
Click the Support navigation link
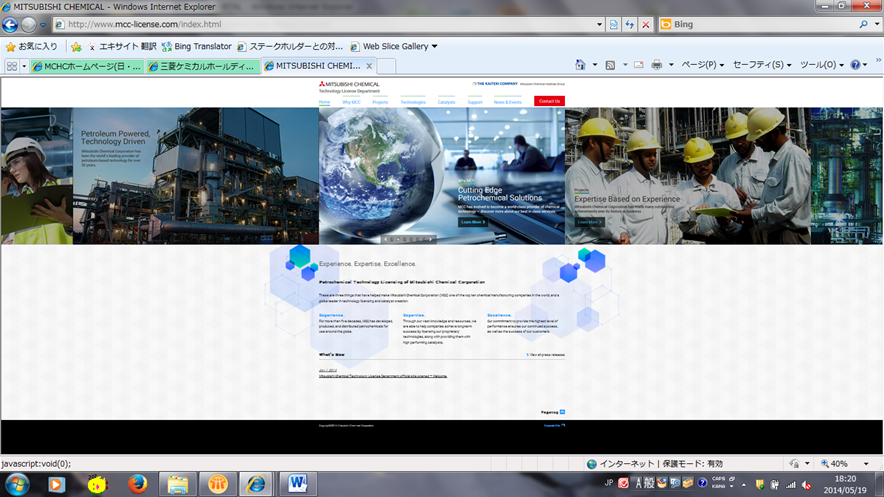(x=475, y=102)
